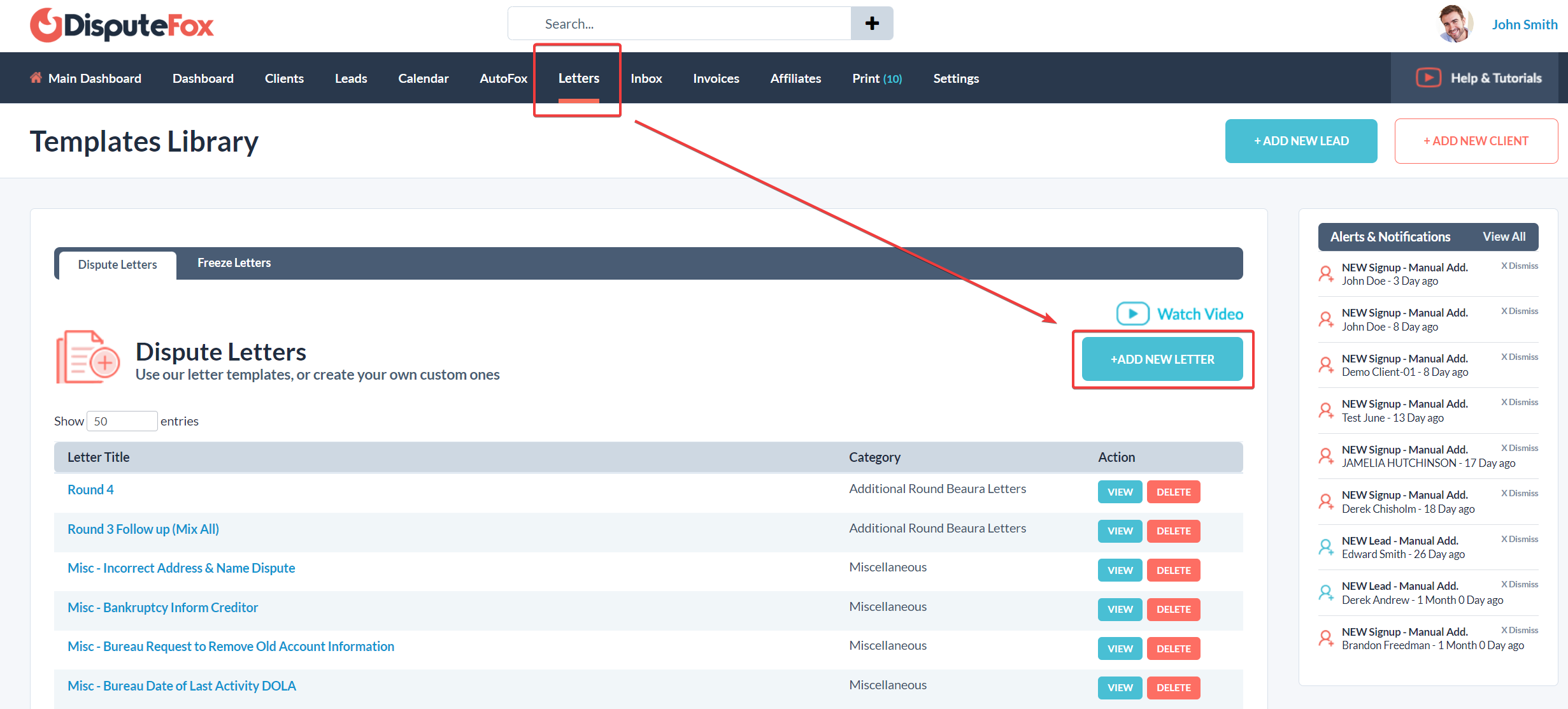Switch to the Freeze Letters tab
Image resolution: width=1568 pixels, height=709 pixels.
tap(234, 263)
